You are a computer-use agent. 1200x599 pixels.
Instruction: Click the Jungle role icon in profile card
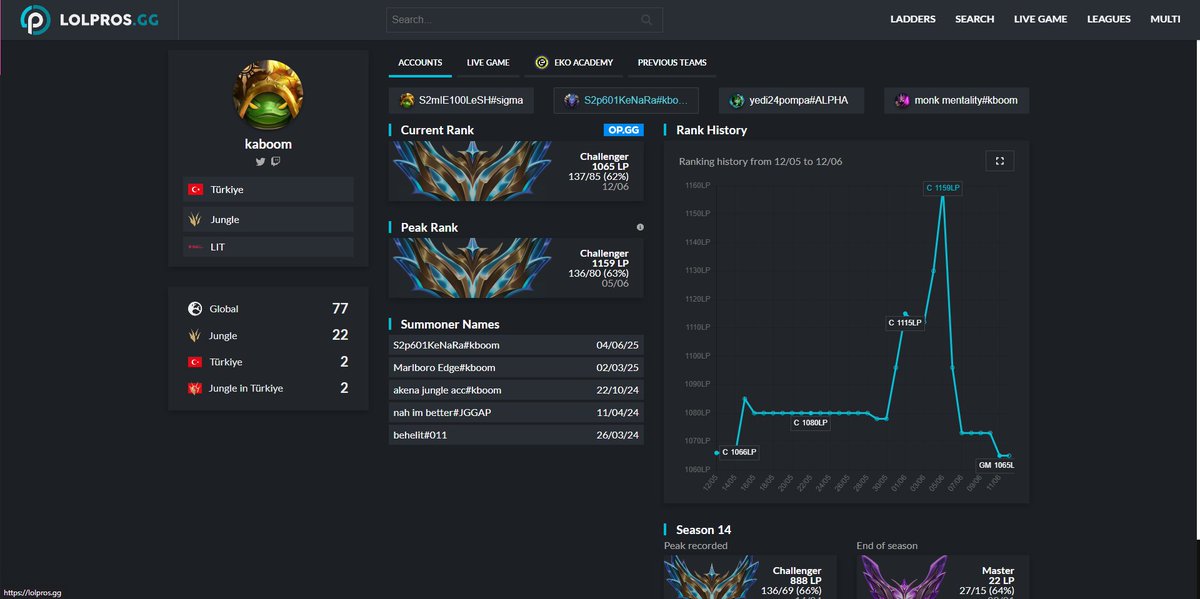click(196, 219)
